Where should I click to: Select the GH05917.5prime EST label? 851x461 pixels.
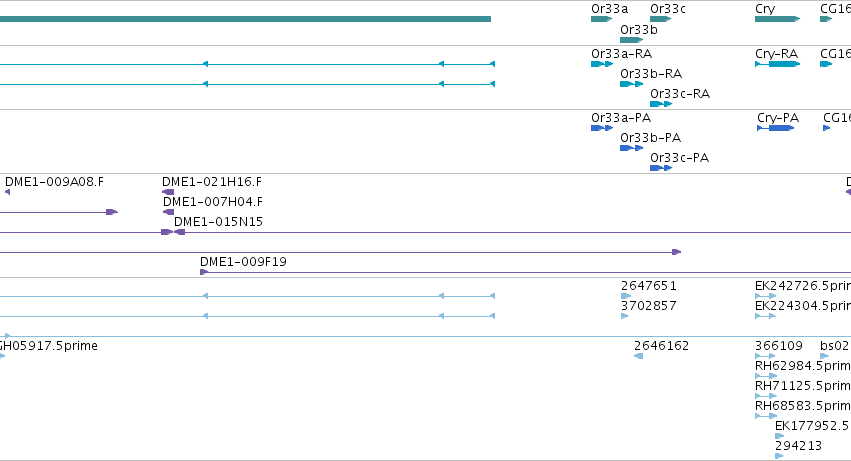49,346
